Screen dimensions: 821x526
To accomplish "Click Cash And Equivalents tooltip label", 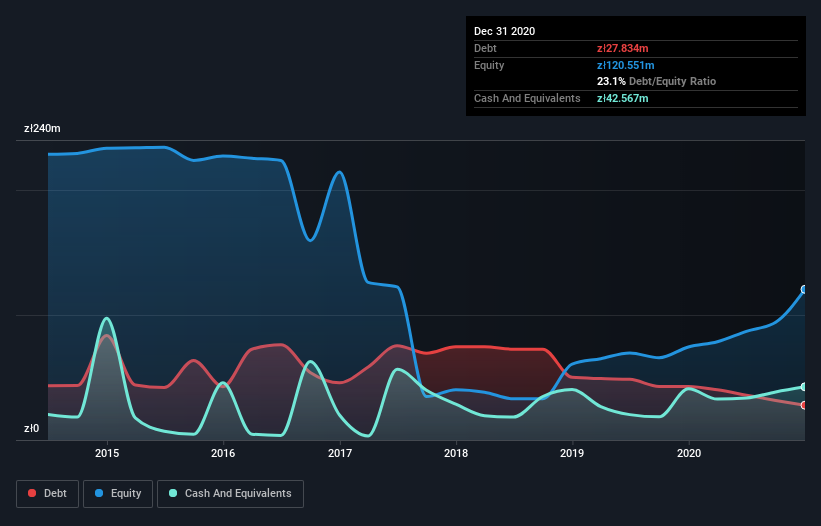I will (x=527, y=98).
